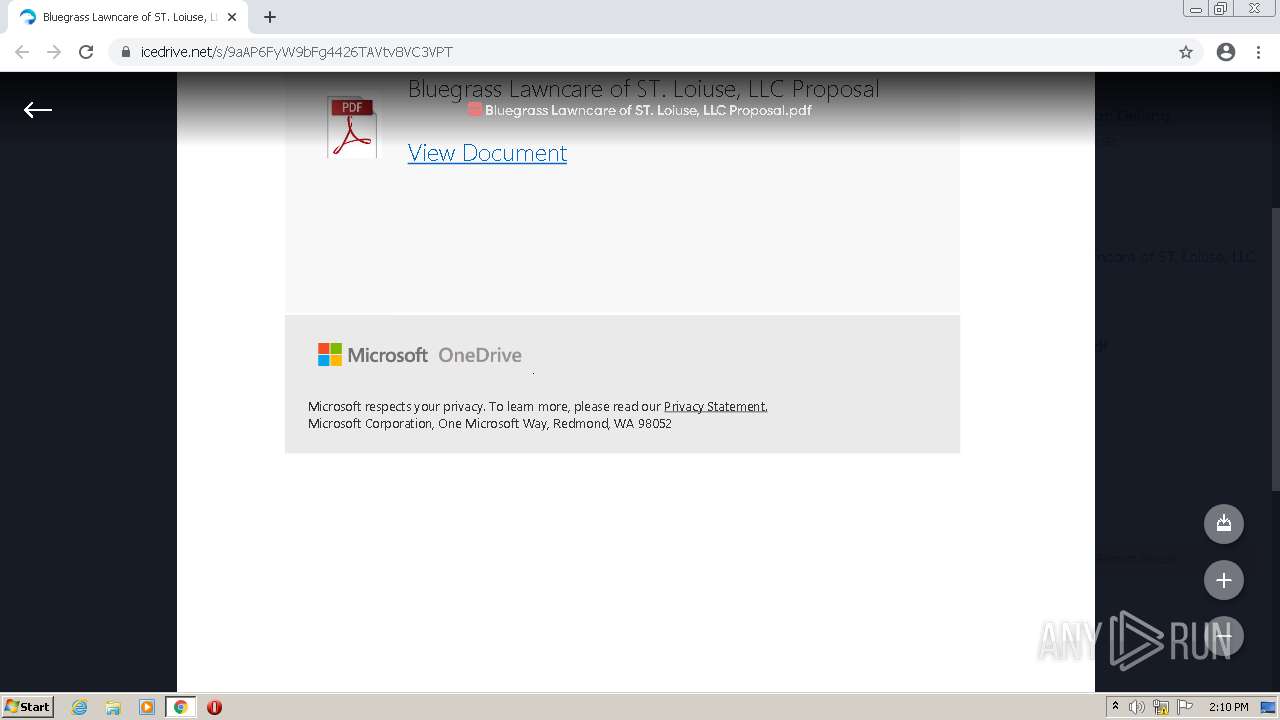
Task: Open the Privacy Statement link
Action: (x=715, y=407)
